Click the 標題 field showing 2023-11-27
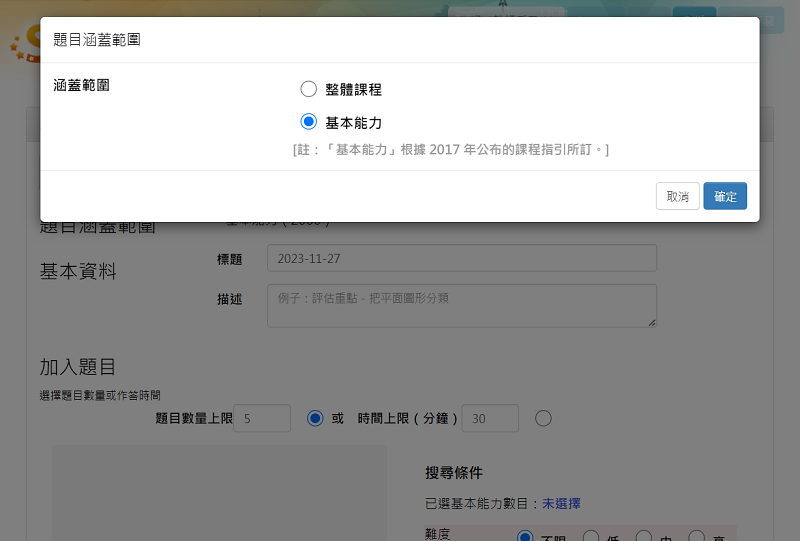800x541 pixels. [x=461, y=258]
